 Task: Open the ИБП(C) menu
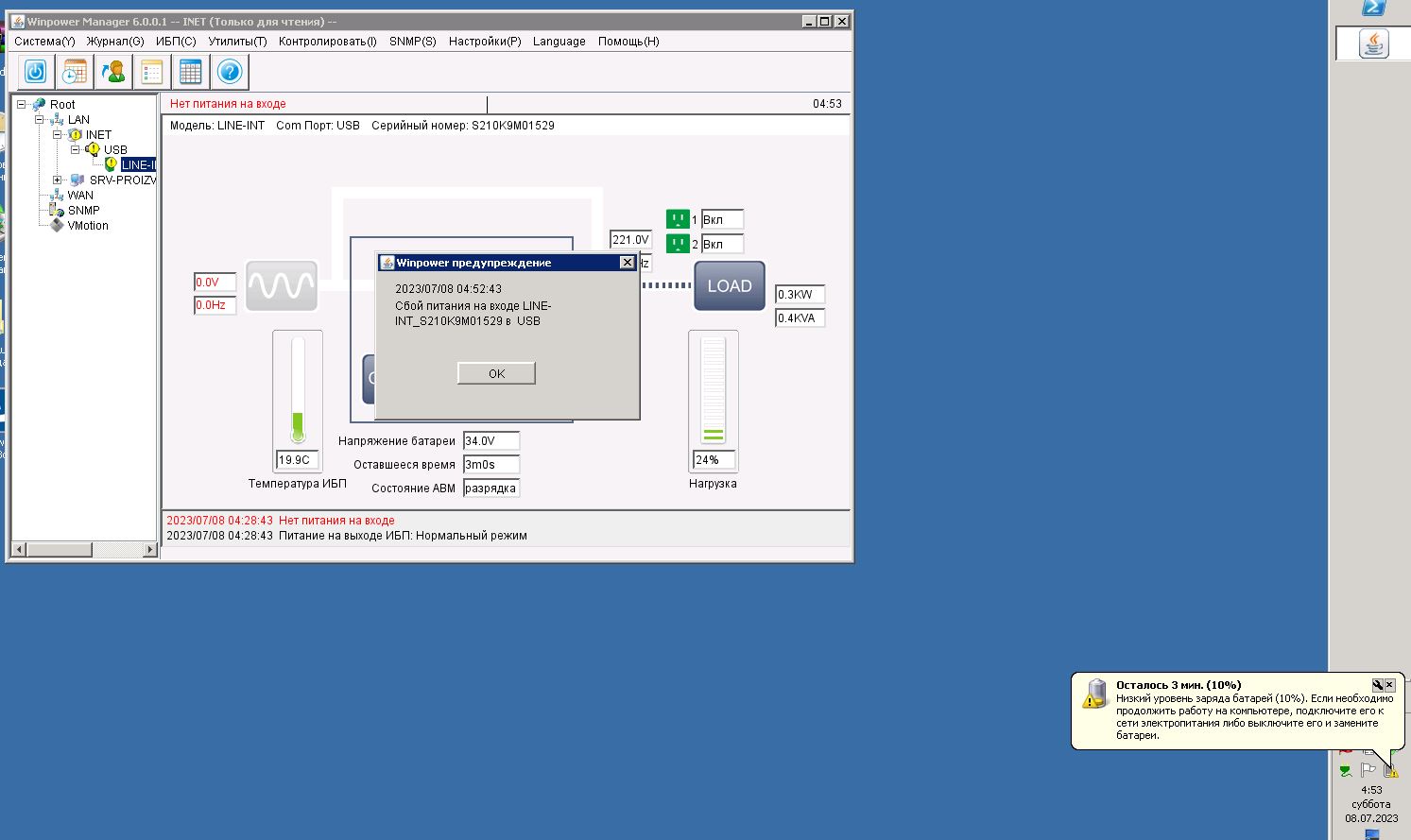click(176, 42)
